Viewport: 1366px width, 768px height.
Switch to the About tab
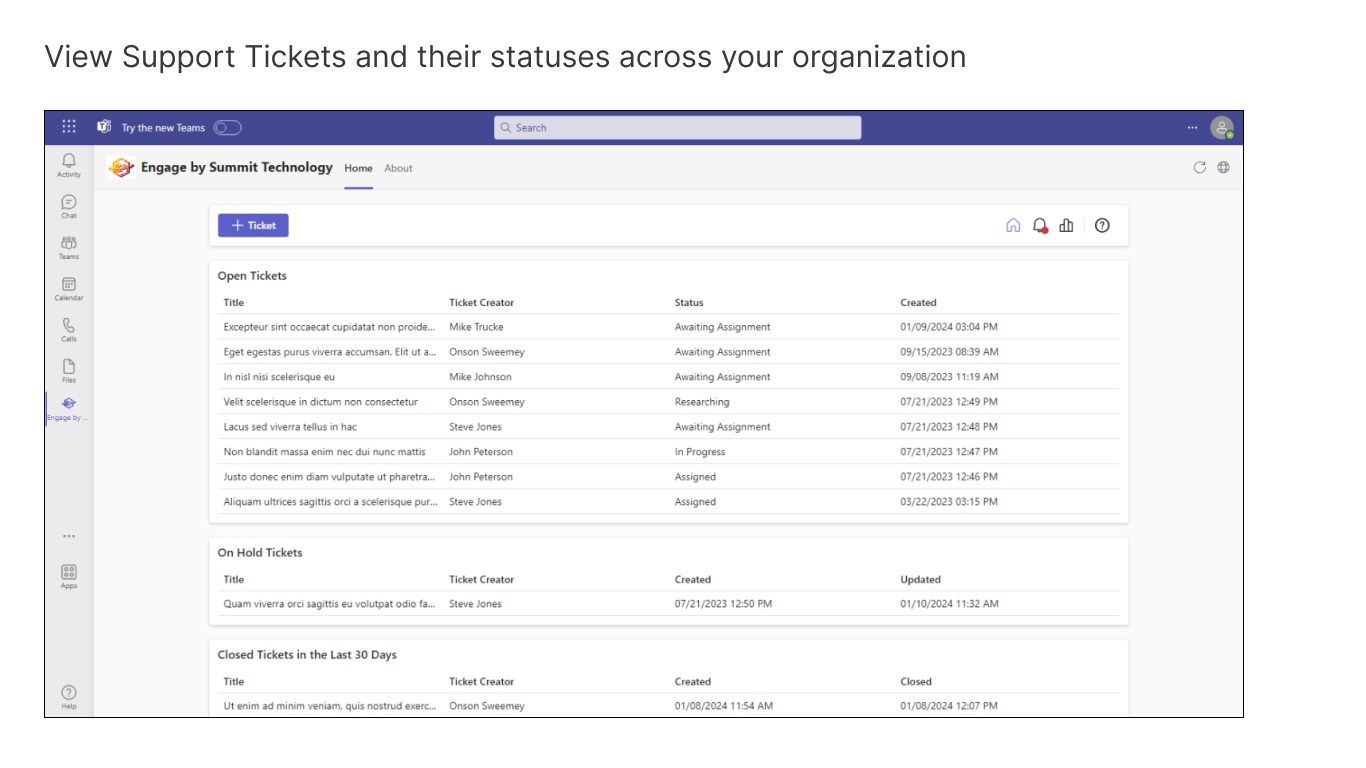pyautogui.click(x=398, y=168)
